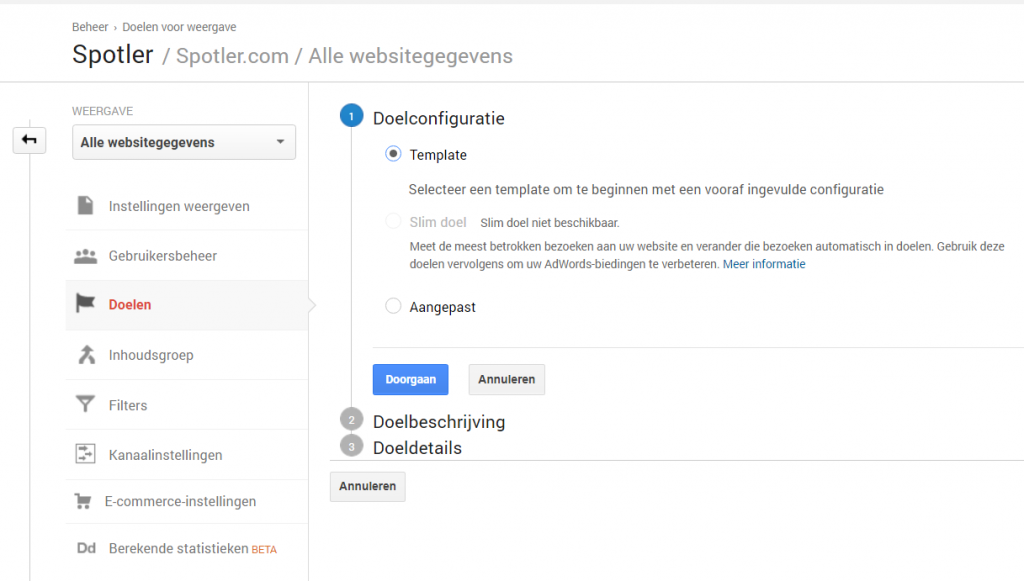Click the back arrow icon button

coord(29,140)
